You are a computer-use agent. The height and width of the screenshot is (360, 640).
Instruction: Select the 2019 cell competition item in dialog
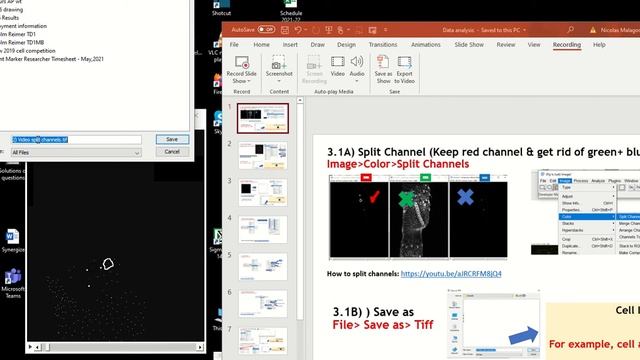(27, 51)
